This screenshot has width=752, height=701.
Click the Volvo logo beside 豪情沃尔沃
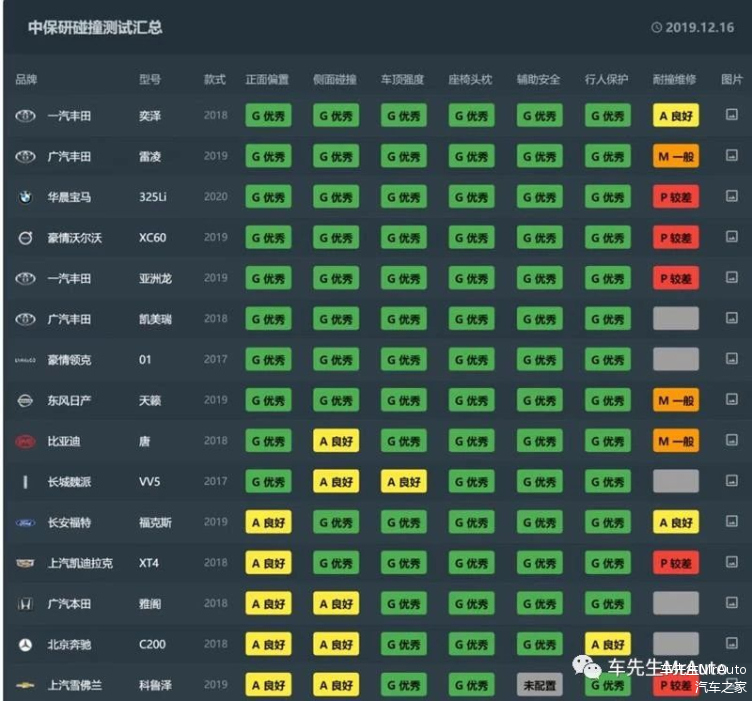pos(25,238)
